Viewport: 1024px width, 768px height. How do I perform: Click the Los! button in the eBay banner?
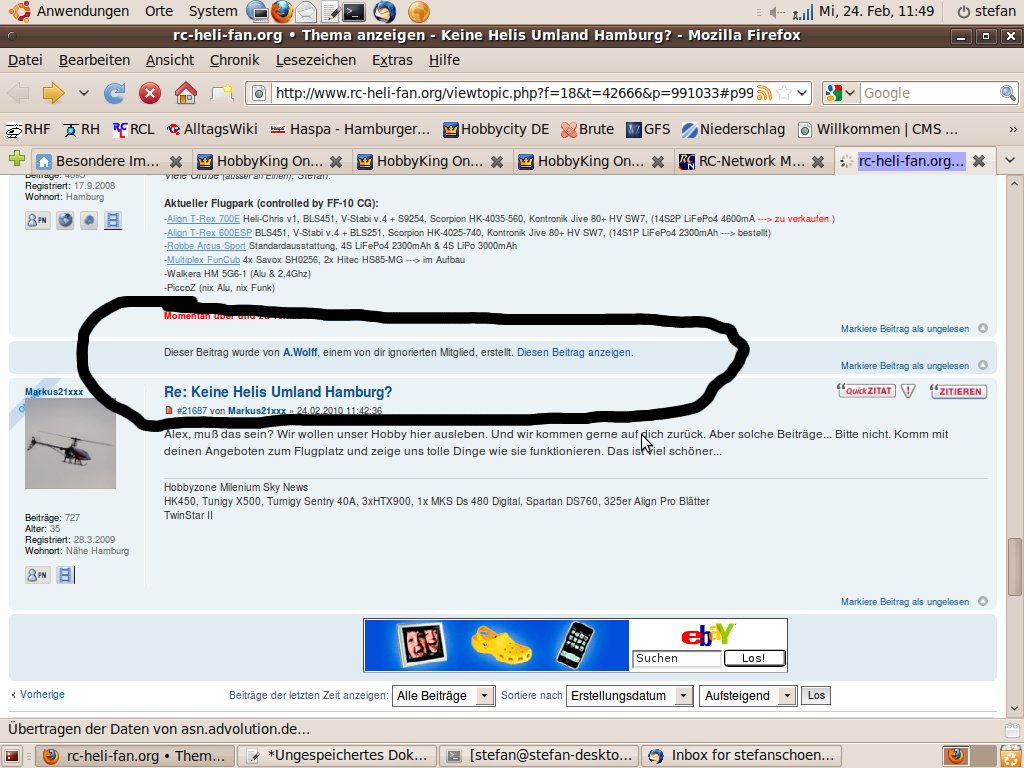[x=754, y=658]
